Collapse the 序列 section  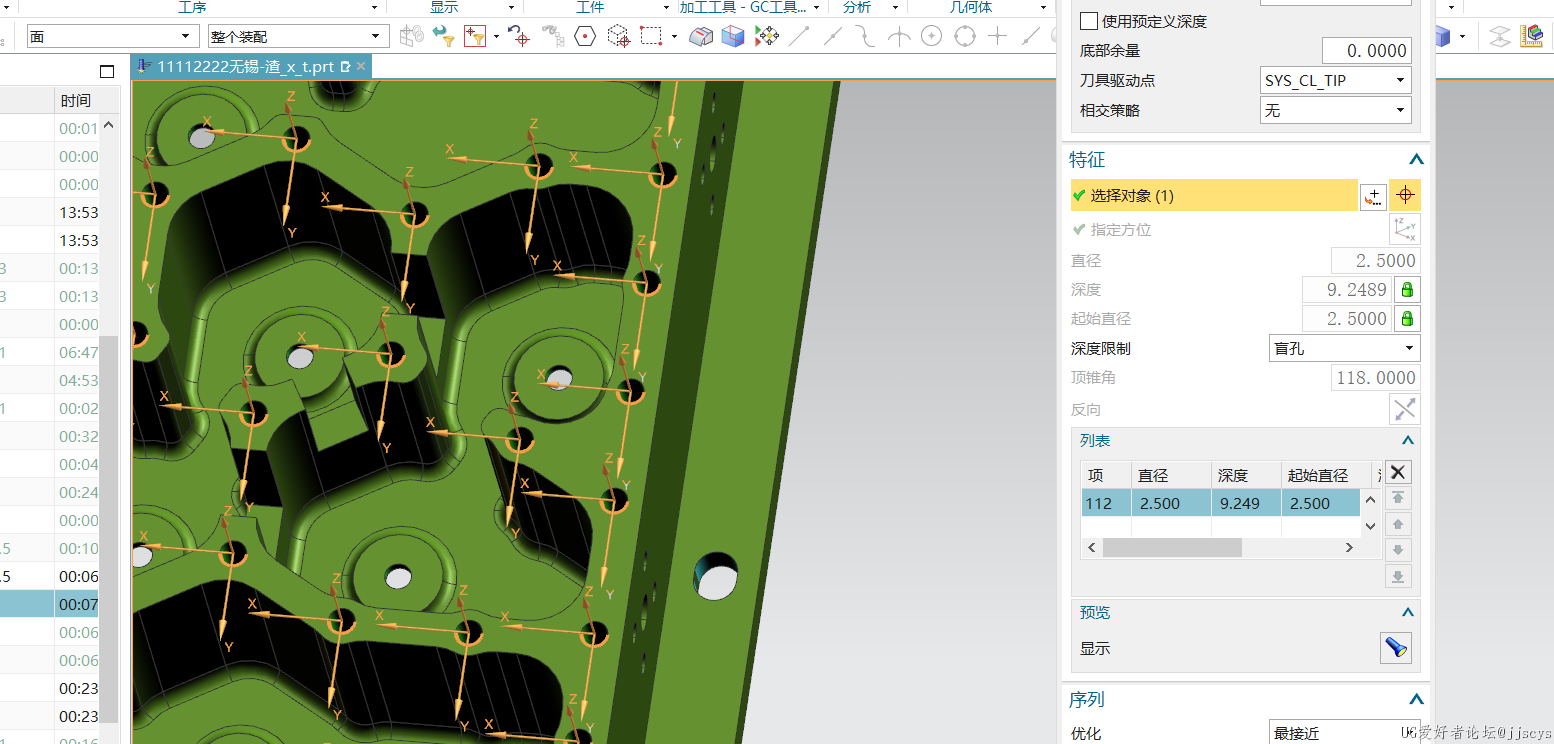click(1416, 700)
